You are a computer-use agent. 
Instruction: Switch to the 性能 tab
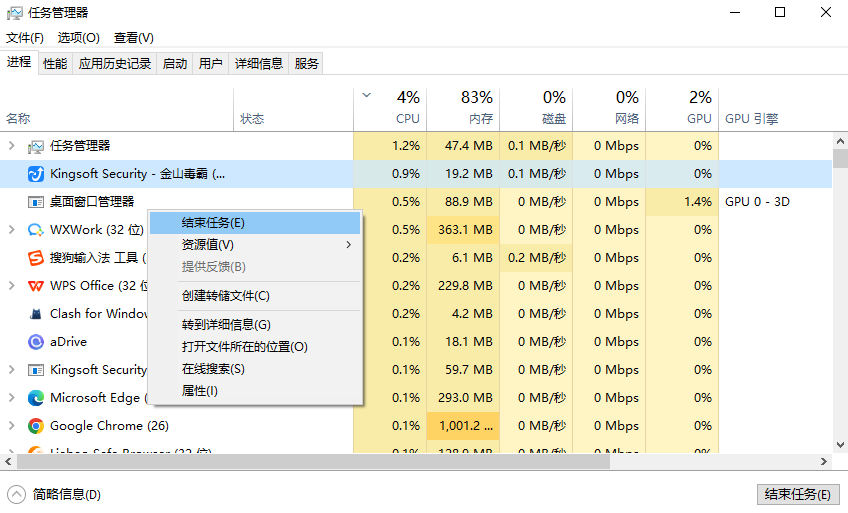[x=55, y=64]
